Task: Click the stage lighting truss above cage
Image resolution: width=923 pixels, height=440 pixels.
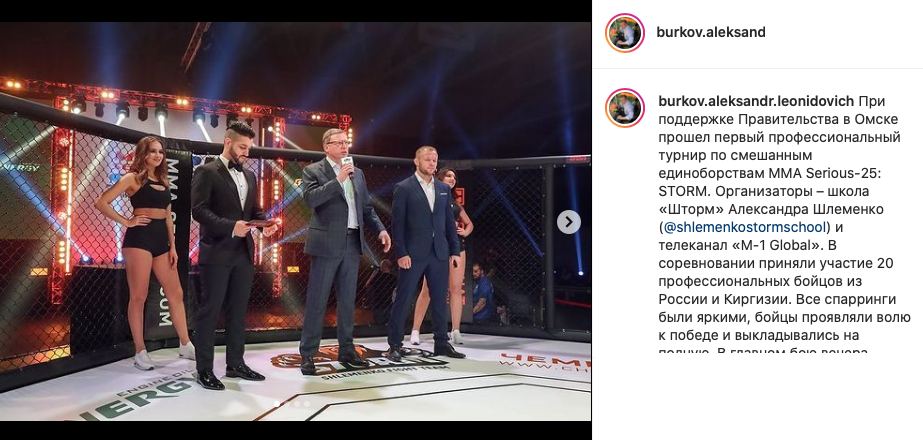Action: click(x=177, y=101)
